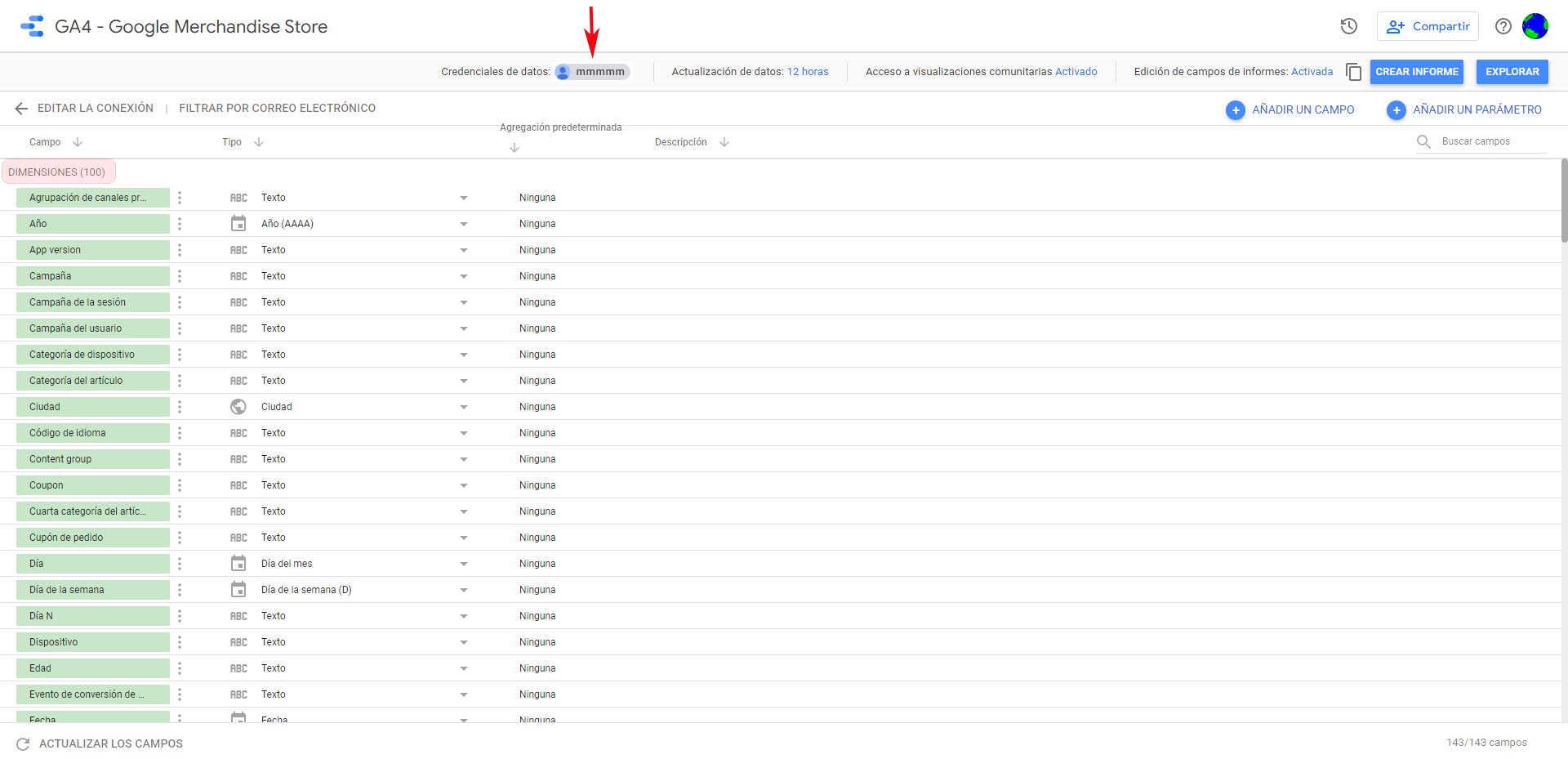
Task: Open three-dot menu for App version
Action: click(x=180, y=250)
